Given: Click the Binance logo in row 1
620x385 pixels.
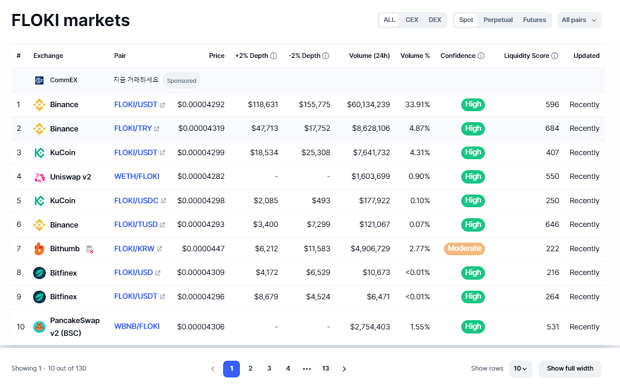Looking at the screenshot, I should point(39,105).
